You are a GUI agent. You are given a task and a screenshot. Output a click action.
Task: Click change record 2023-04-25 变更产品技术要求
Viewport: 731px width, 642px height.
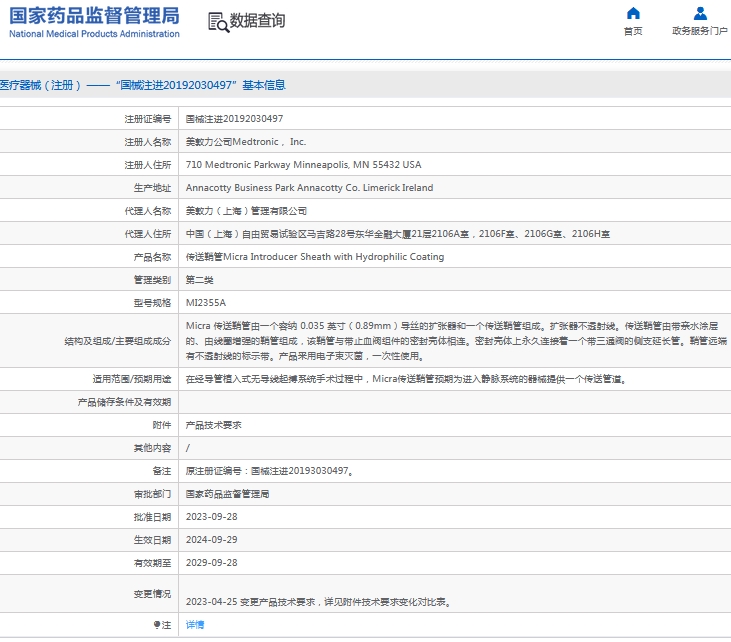[x=319, y=602]
